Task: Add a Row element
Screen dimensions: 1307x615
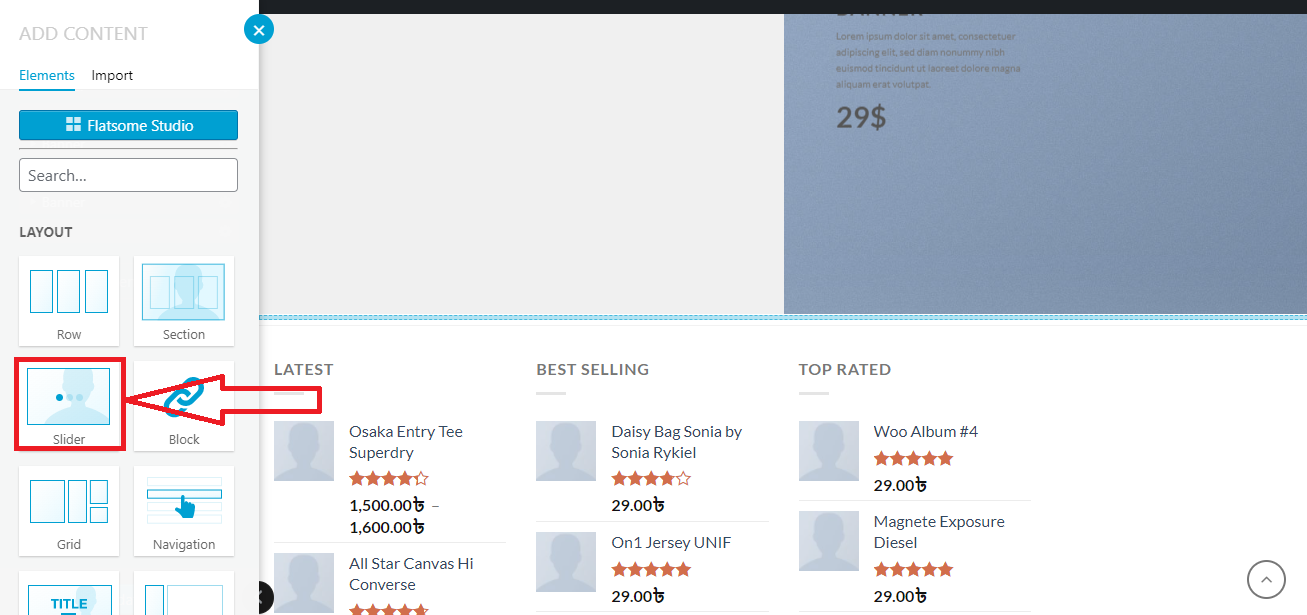Action: [x=69, y=300]
